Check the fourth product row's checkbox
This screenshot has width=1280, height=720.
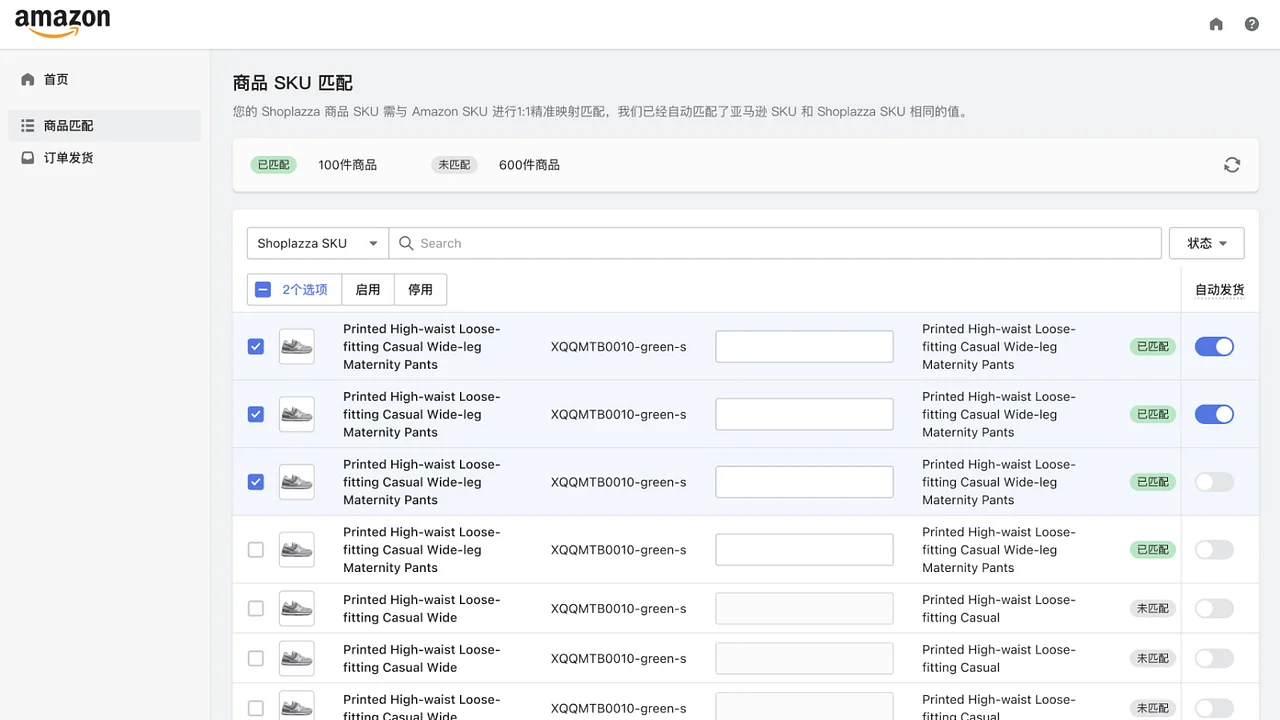click(256, 550)
